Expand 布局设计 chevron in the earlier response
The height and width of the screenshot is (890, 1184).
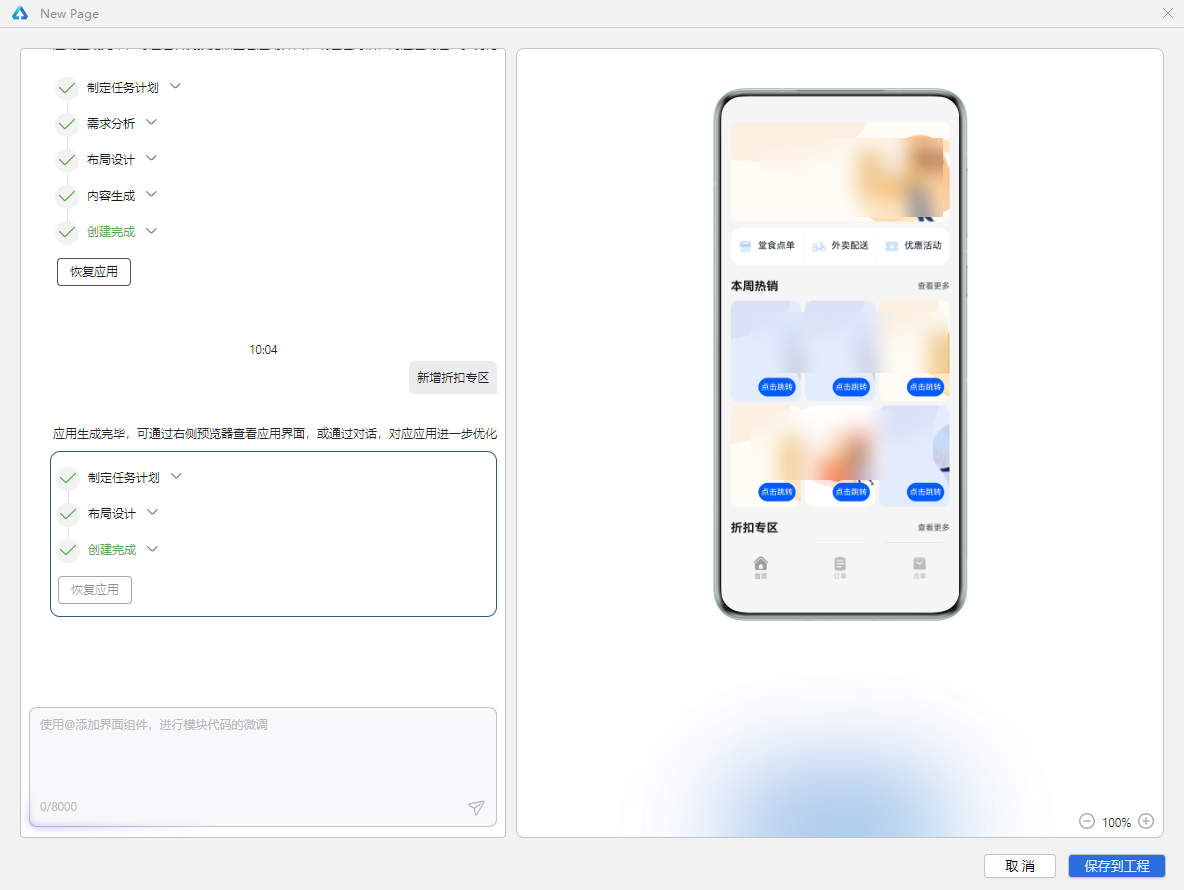151,159
